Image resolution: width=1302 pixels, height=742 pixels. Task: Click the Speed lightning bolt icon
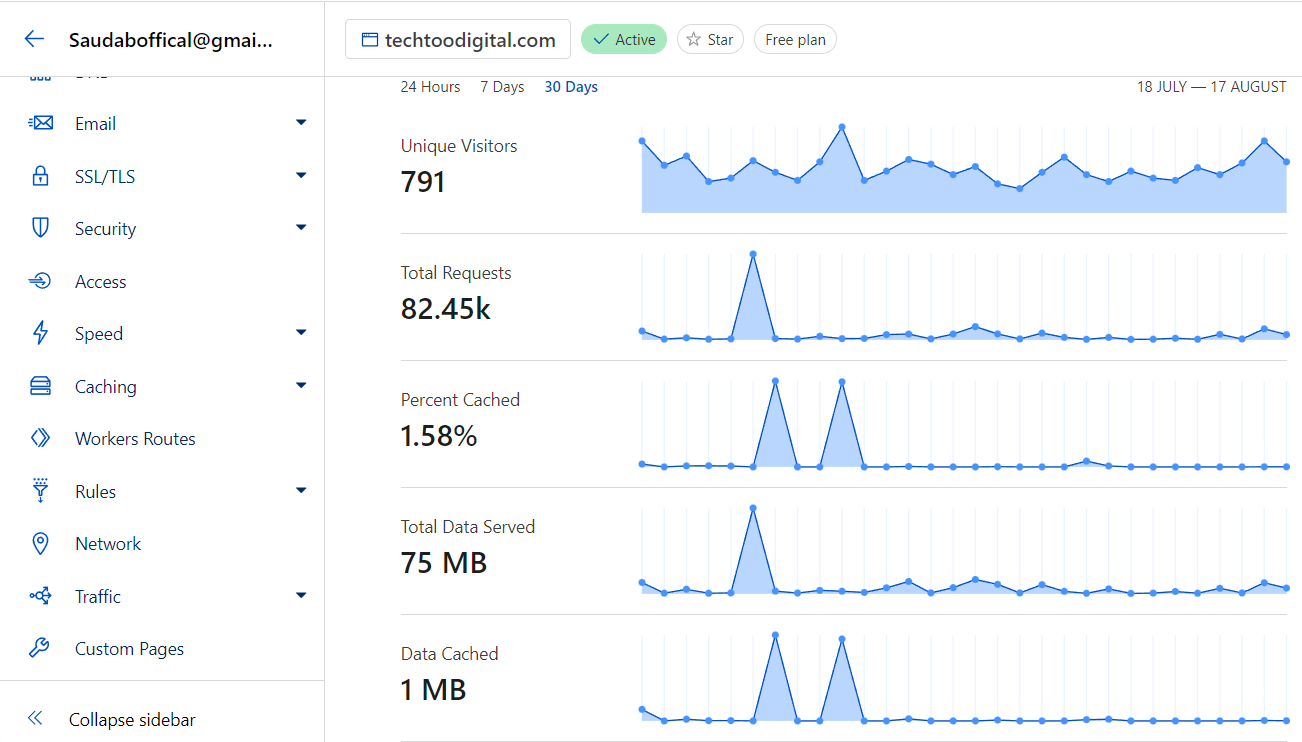point(40,334)
